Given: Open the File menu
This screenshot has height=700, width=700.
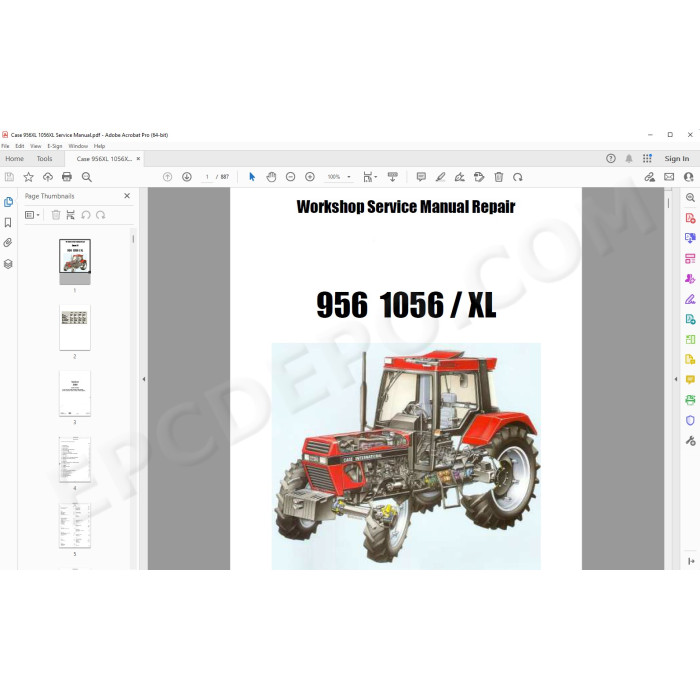Looking at the screenshot, I should [x=5, y=146].
